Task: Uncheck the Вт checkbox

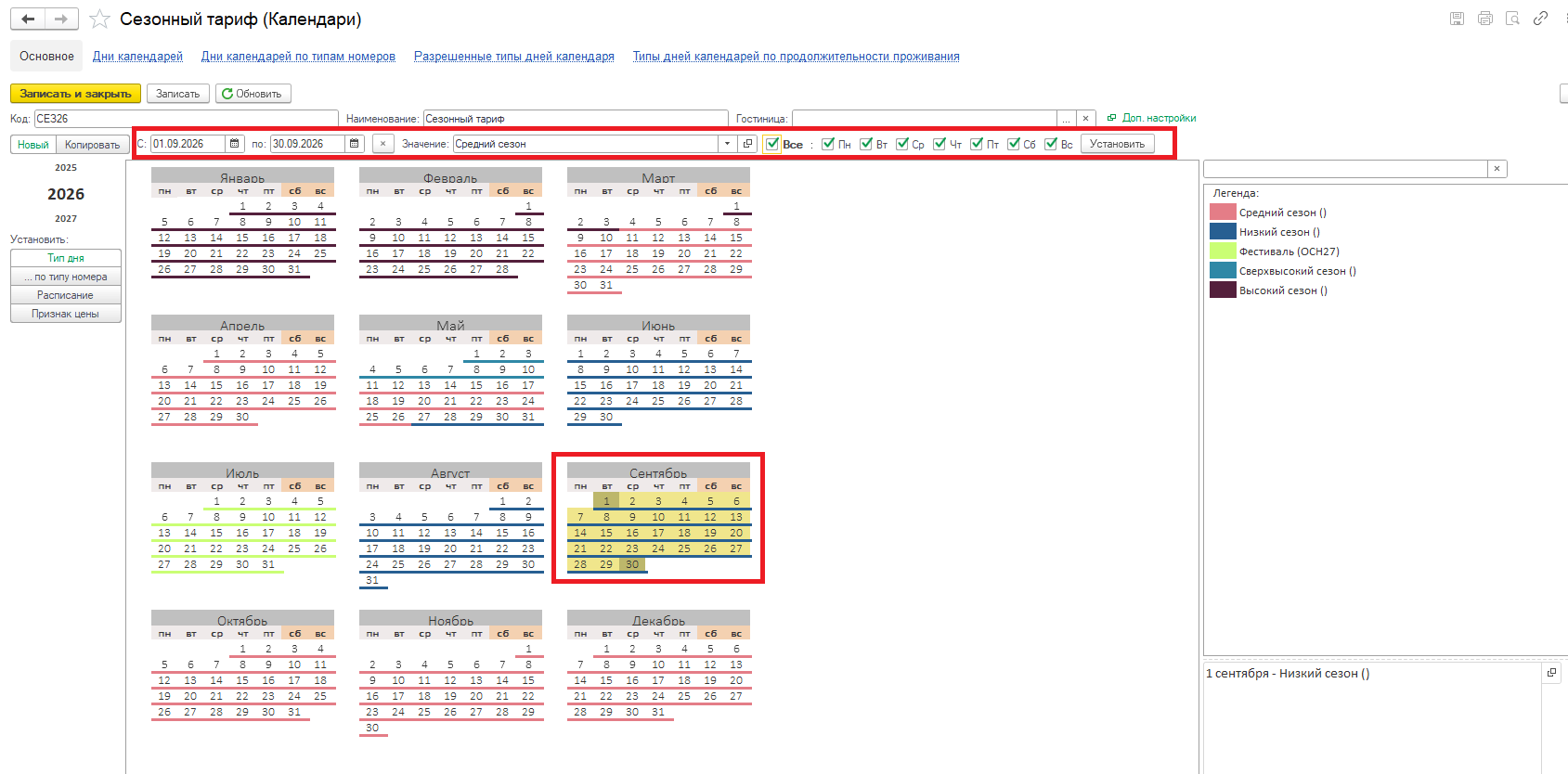Action: [866, 144]
